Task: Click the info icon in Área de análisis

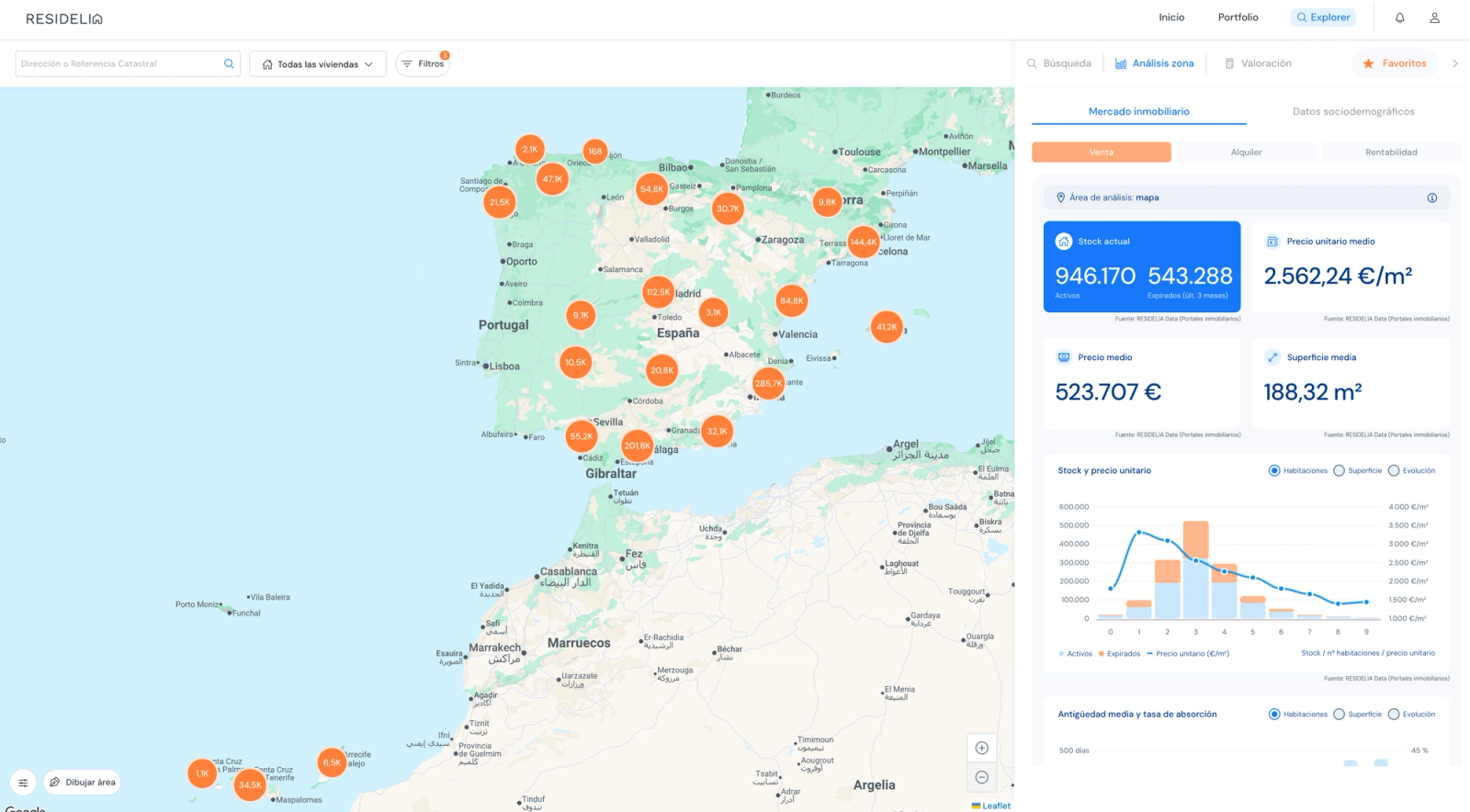Action: [x=1431, y=197]
